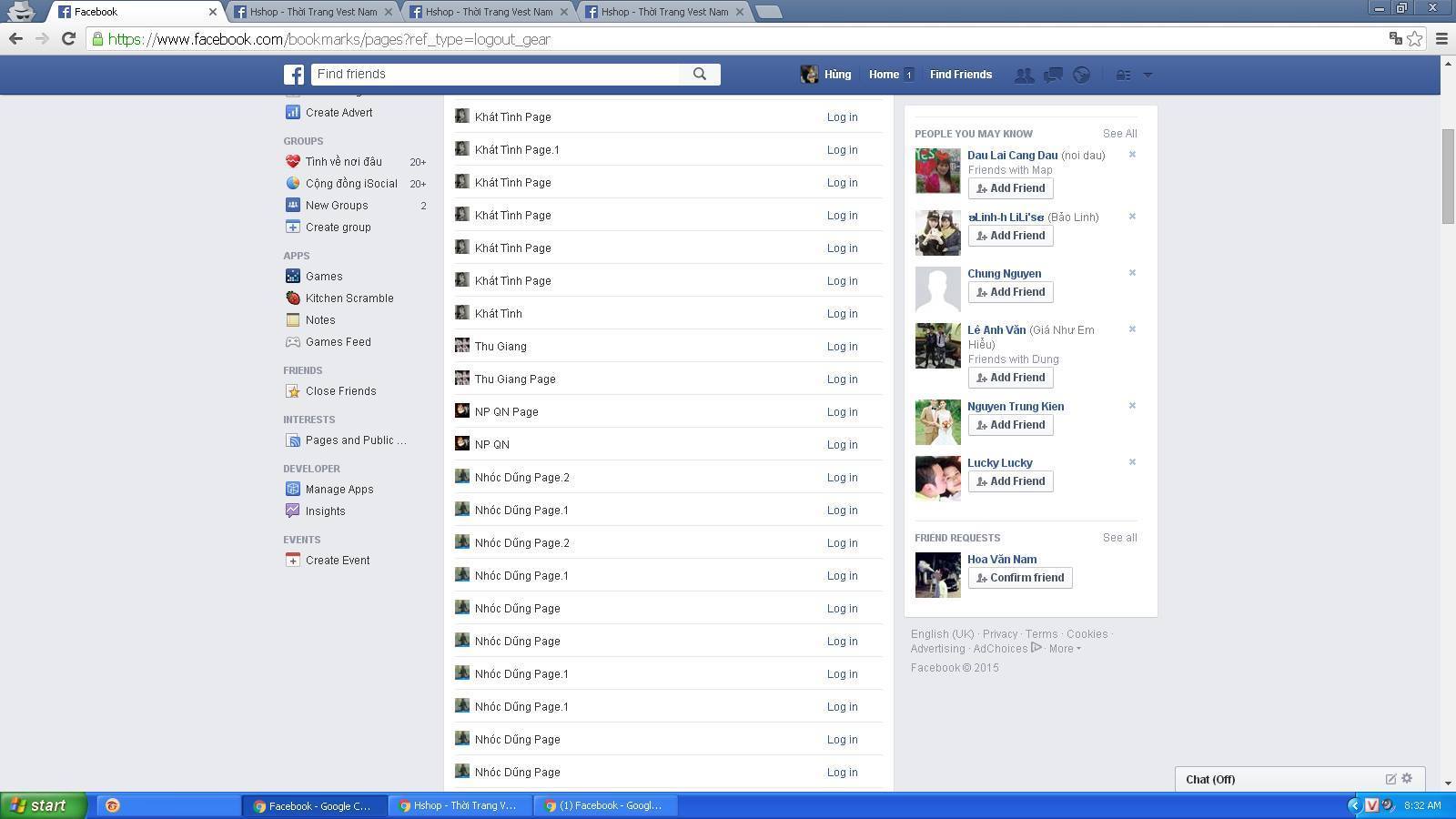Dismiss Lê Anh Văn suggestion

(x=1132, y=329)
